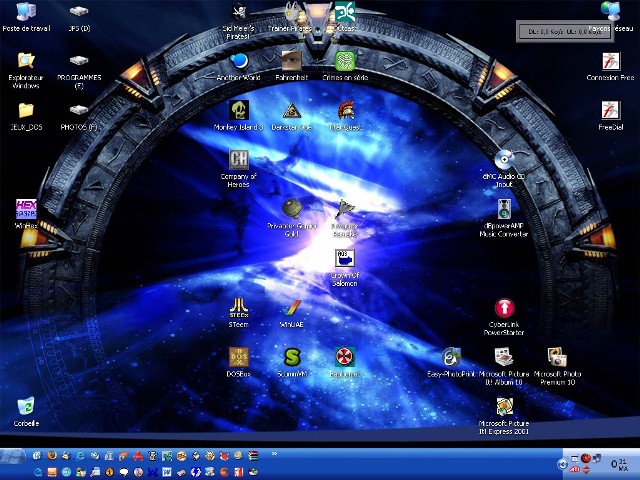Image resolution: width=640 pixels, height=480 pixels.
Task: Click the taskbar clock
Action: pos(619,464)
